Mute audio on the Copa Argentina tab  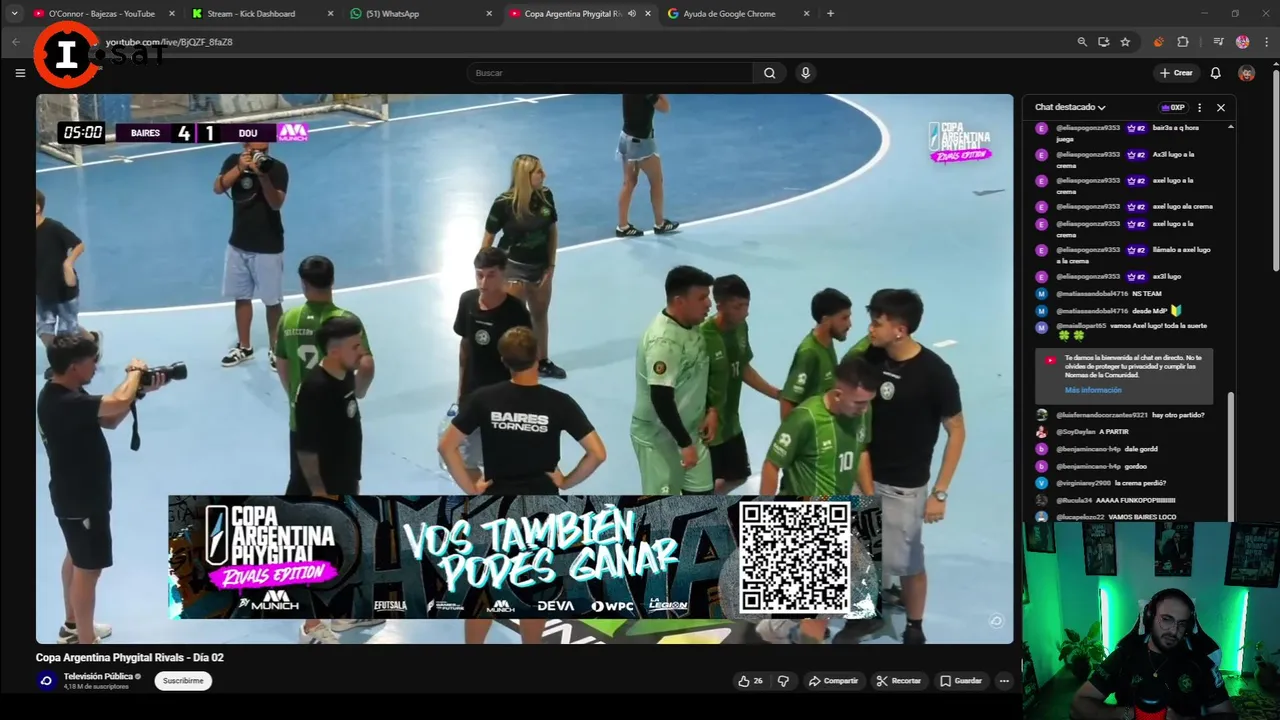click(631, 14)
